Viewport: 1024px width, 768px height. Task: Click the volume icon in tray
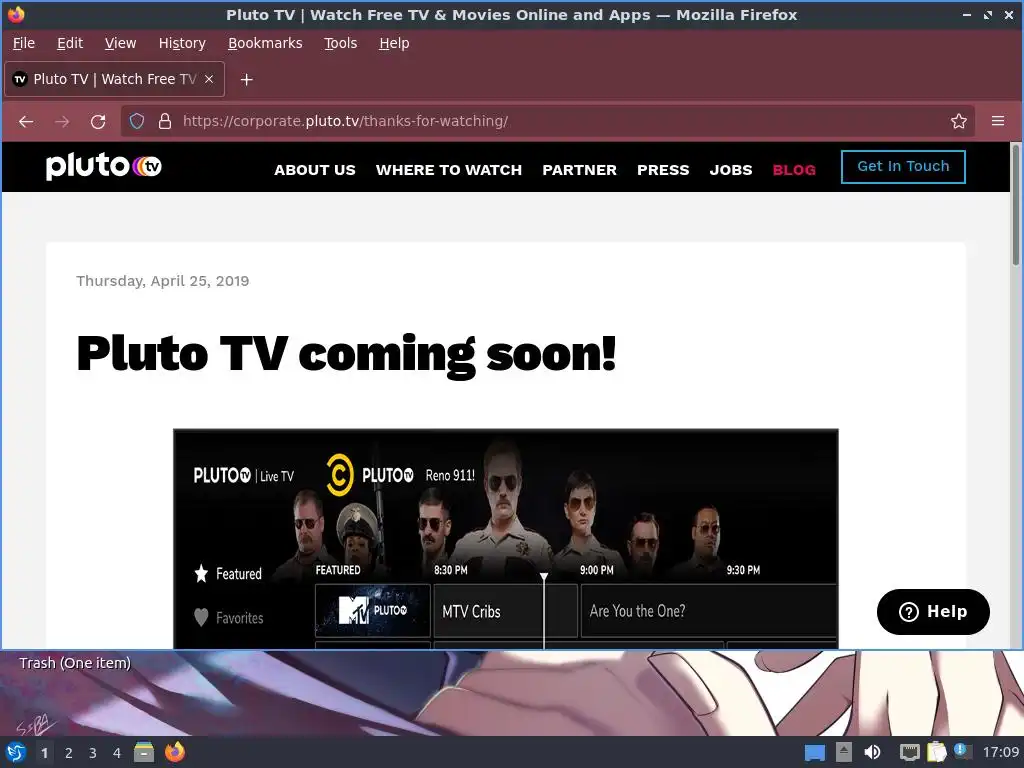coord(872,752)
